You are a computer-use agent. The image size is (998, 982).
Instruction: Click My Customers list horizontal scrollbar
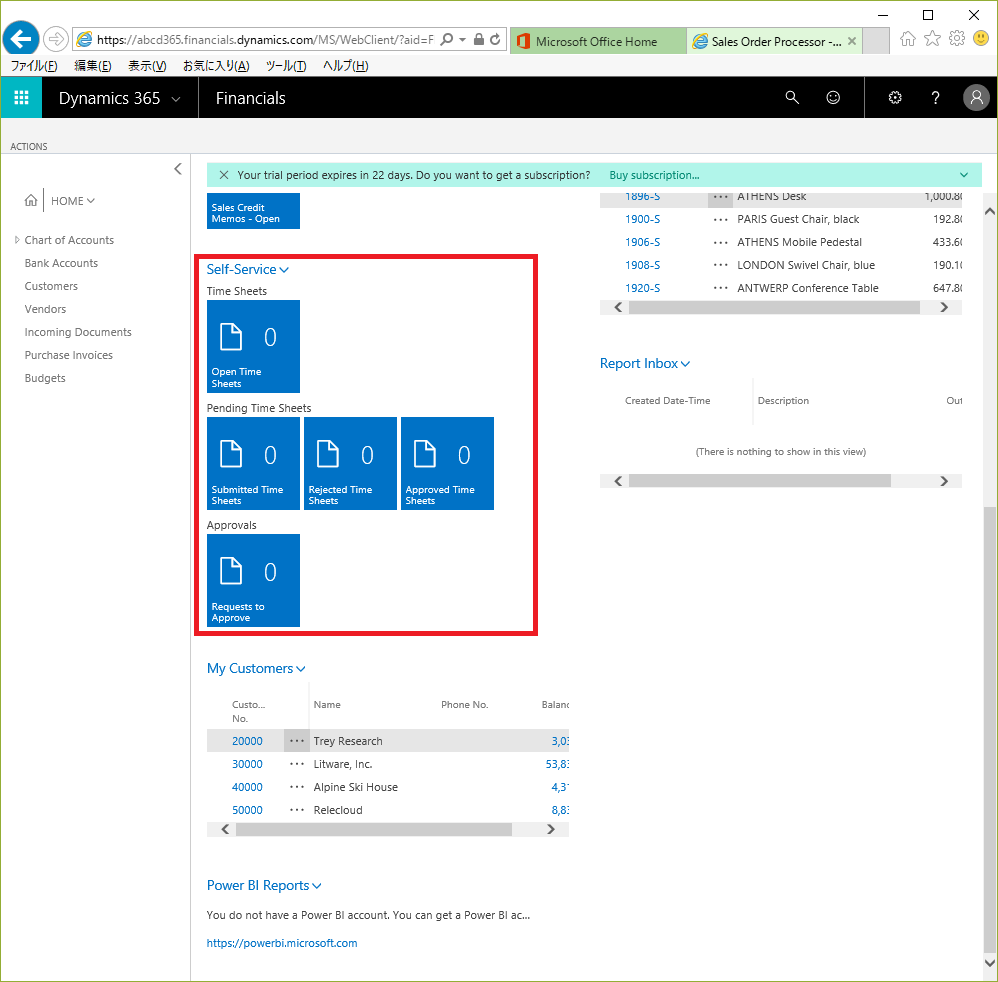[x=374, y=829]
